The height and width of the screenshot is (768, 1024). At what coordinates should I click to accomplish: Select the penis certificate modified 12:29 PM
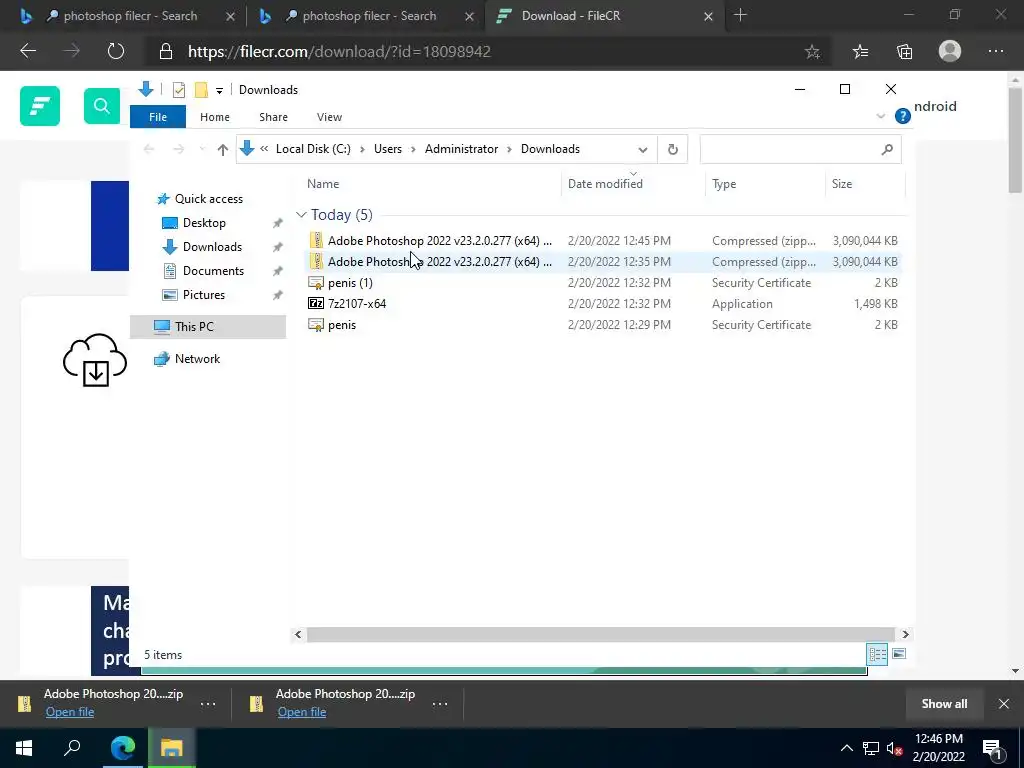pyautogui.click(x=603, y=325)
